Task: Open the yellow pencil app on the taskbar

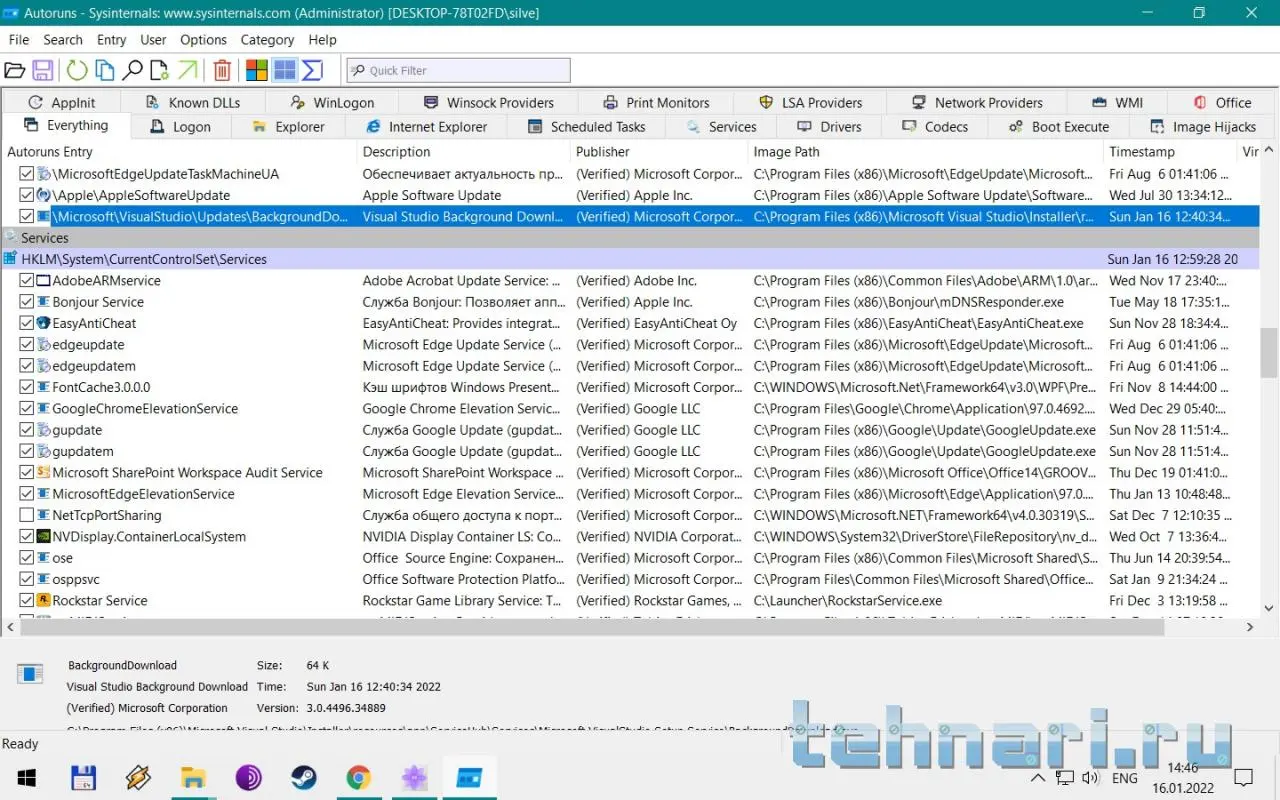Action: click(138, 778)
